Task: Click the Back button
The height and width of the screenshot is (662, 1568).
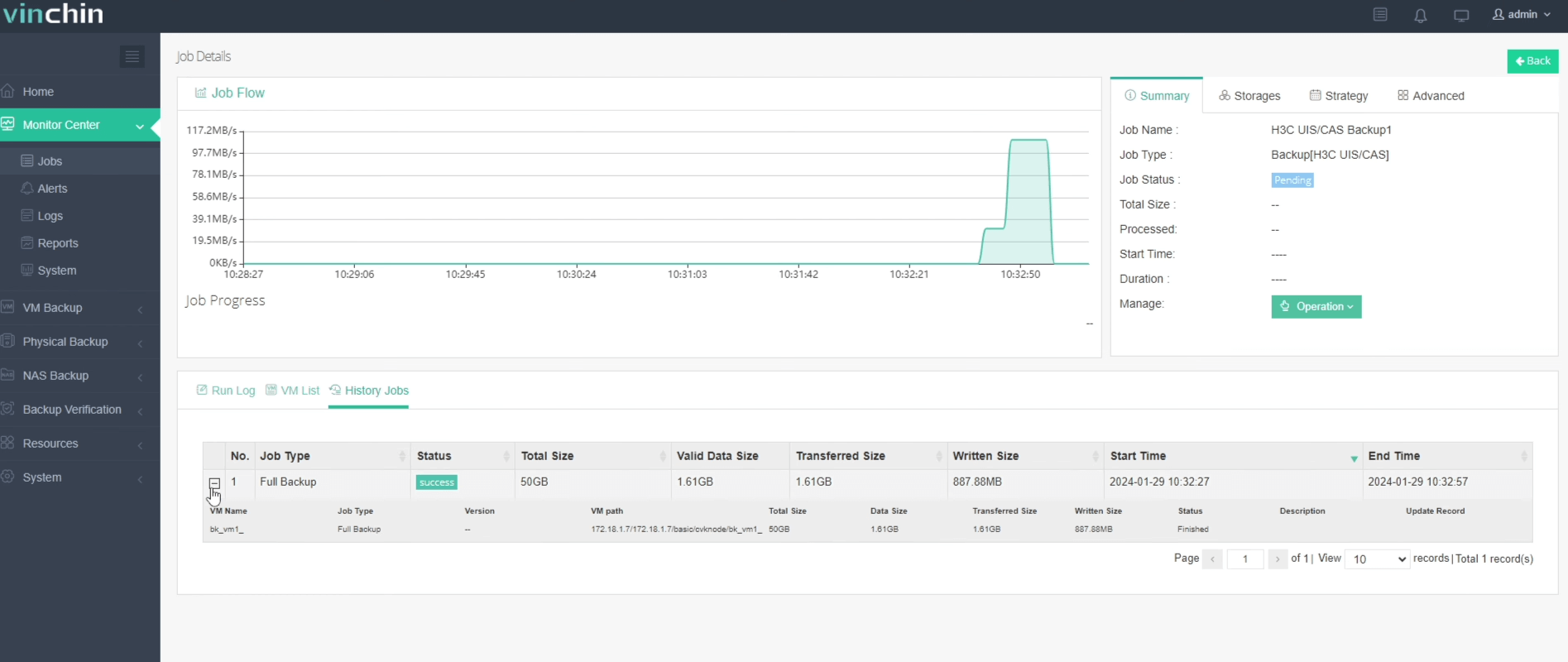Action: tap(1532, 61)
